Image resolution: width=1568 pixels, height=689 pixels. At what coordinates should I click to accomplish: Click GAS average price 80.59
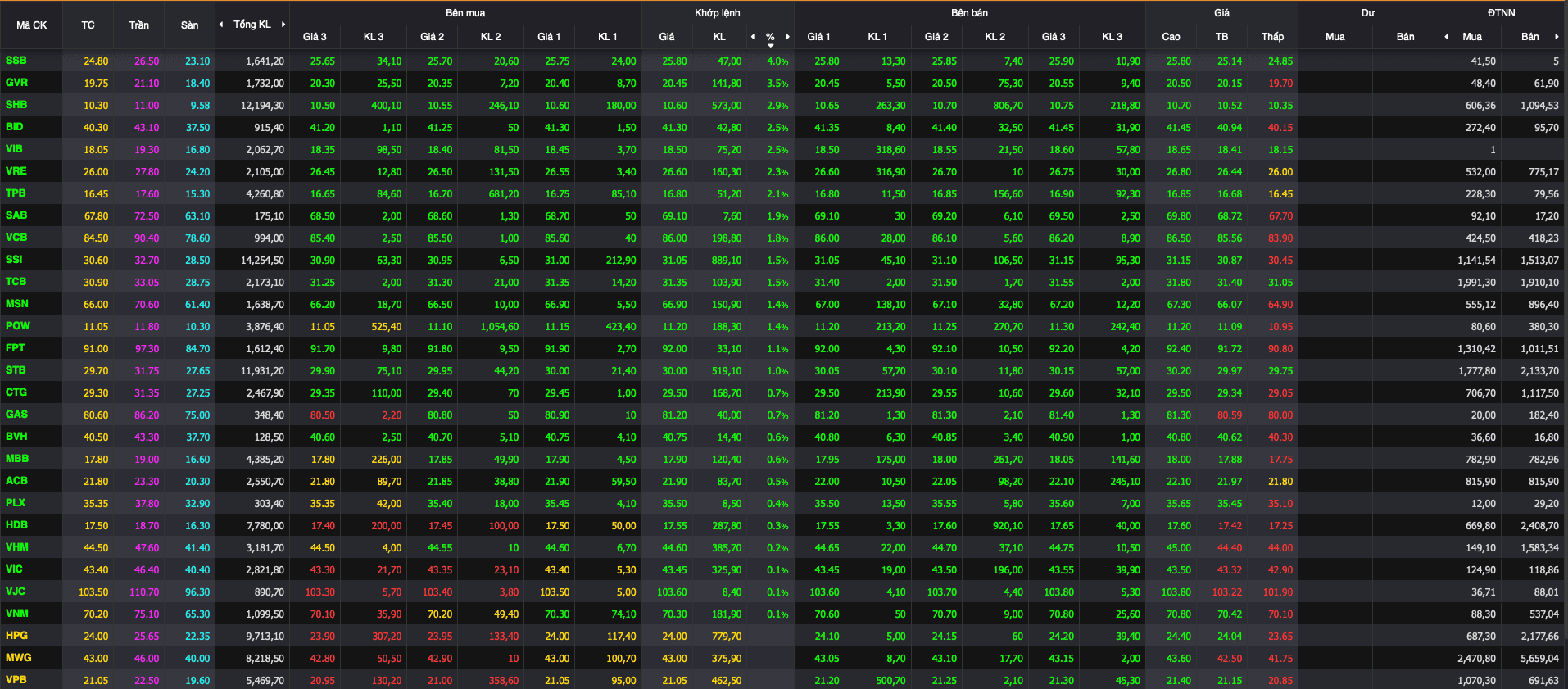point(1230,415)
